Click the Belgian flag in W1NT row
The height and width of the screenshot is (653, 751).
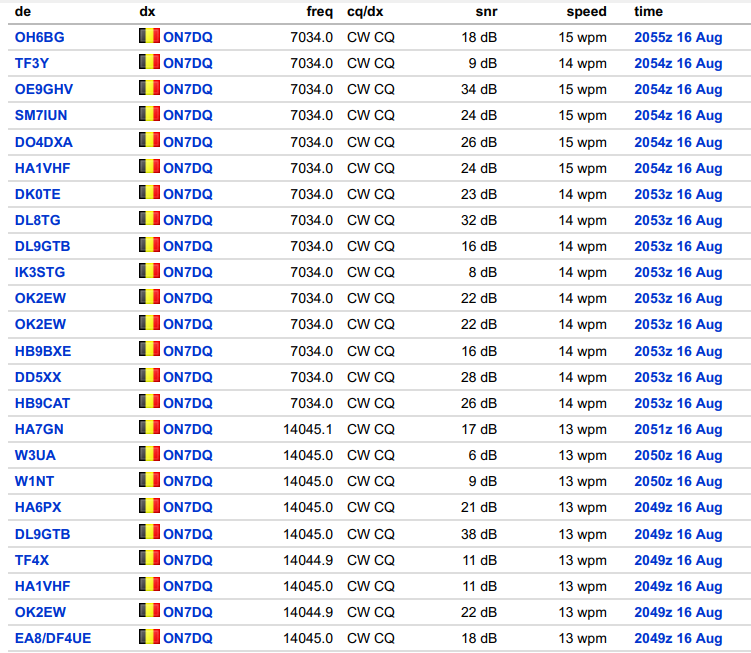coord(149,479)
